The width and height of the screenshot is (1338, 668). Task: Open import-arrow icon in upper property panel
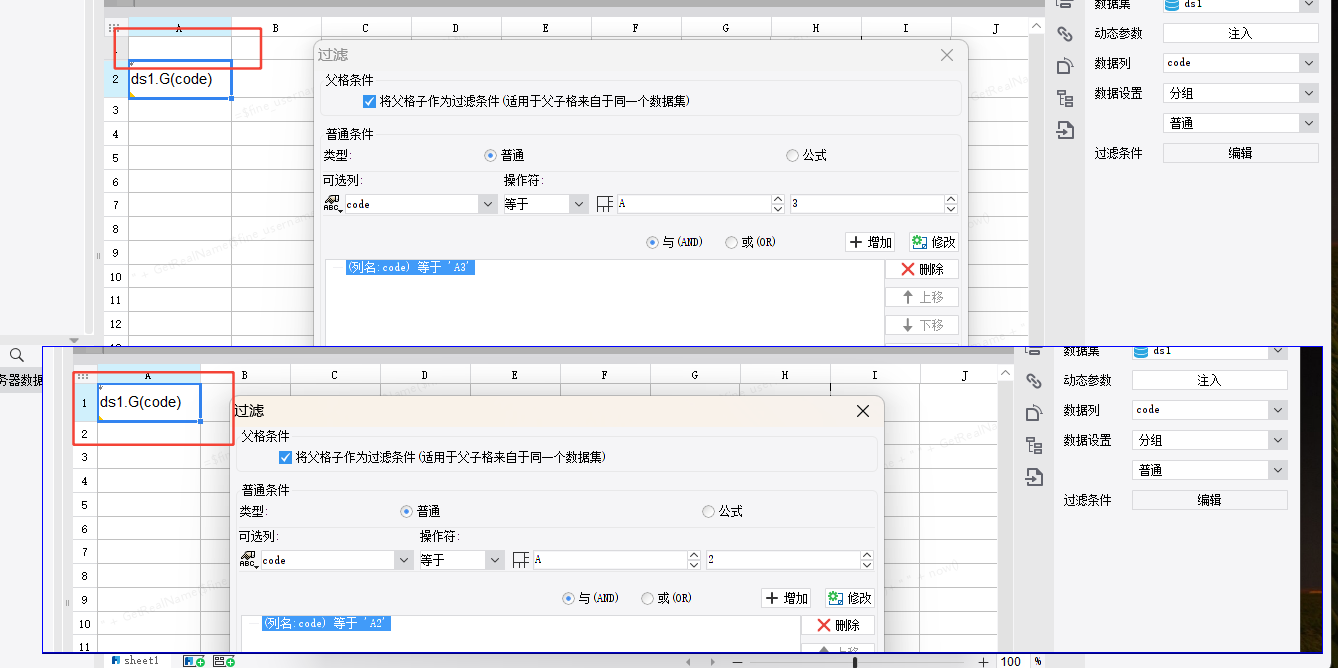1064,130
